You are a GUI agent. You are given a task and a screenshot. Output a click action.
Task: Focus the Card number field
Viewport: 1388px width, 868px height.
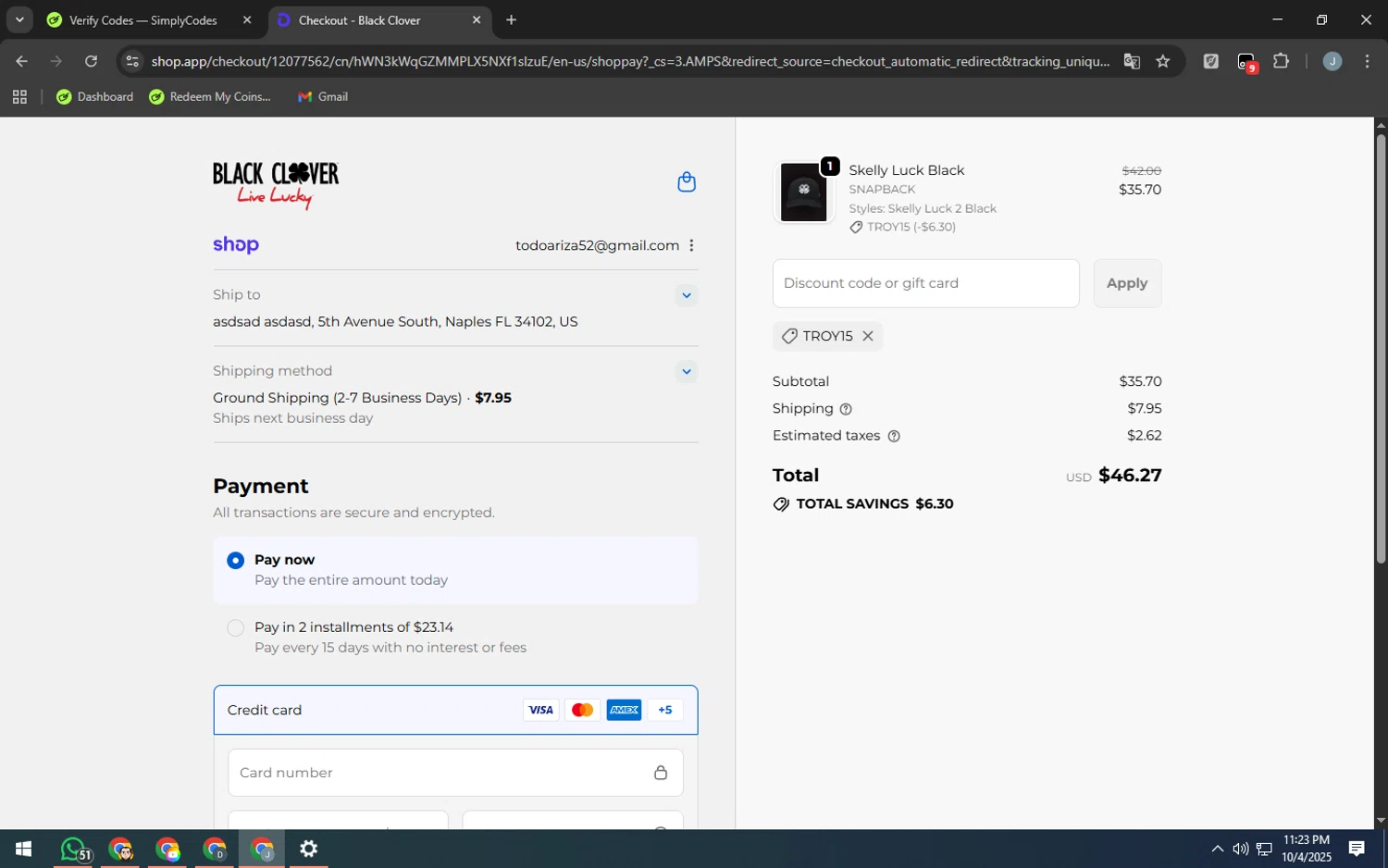(455, 773)
